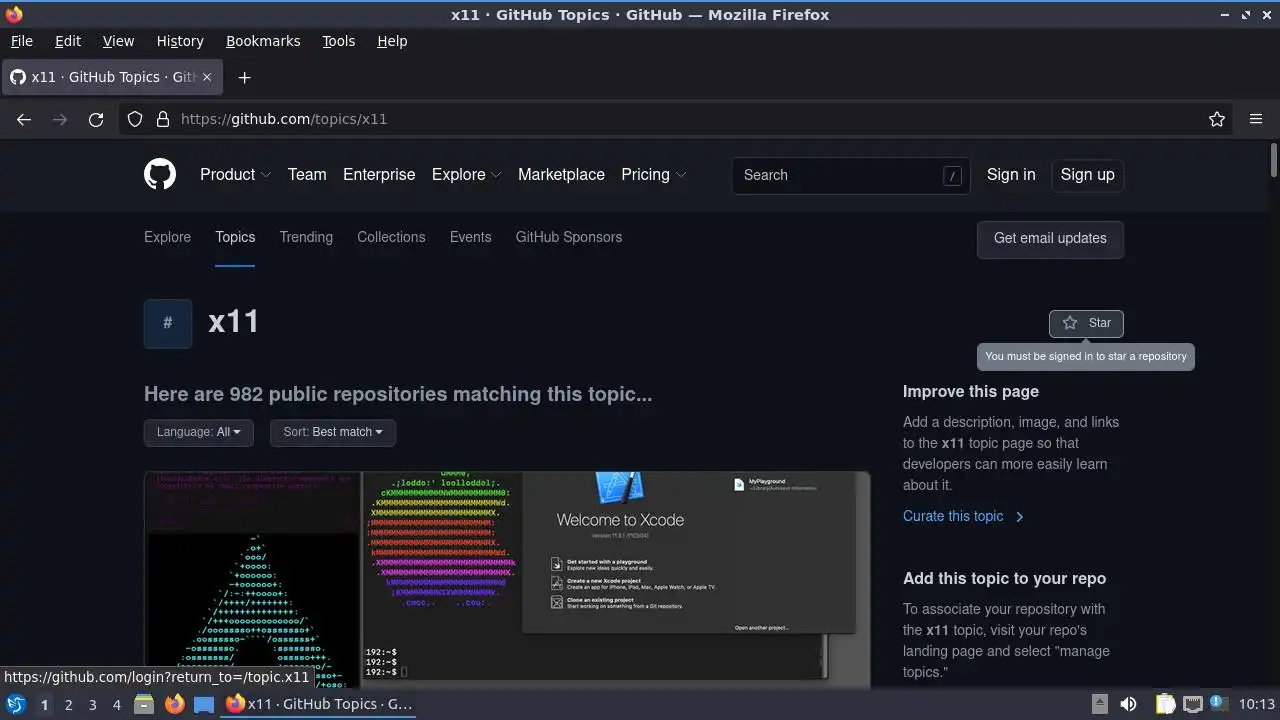Click the Enterprise link in header
The width and height of the screenshot is (1280, 720).
point(379,174)
